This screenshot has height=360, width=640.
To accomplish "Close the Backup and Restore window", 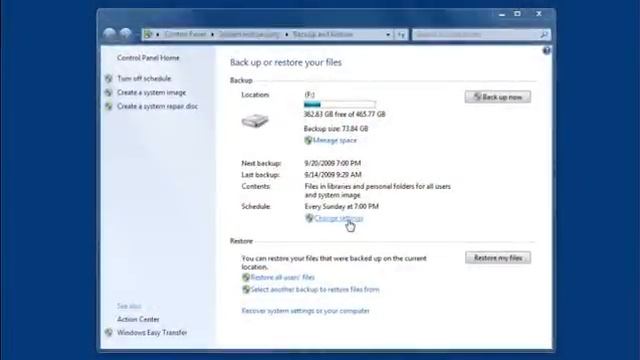I will coord(539,14).
